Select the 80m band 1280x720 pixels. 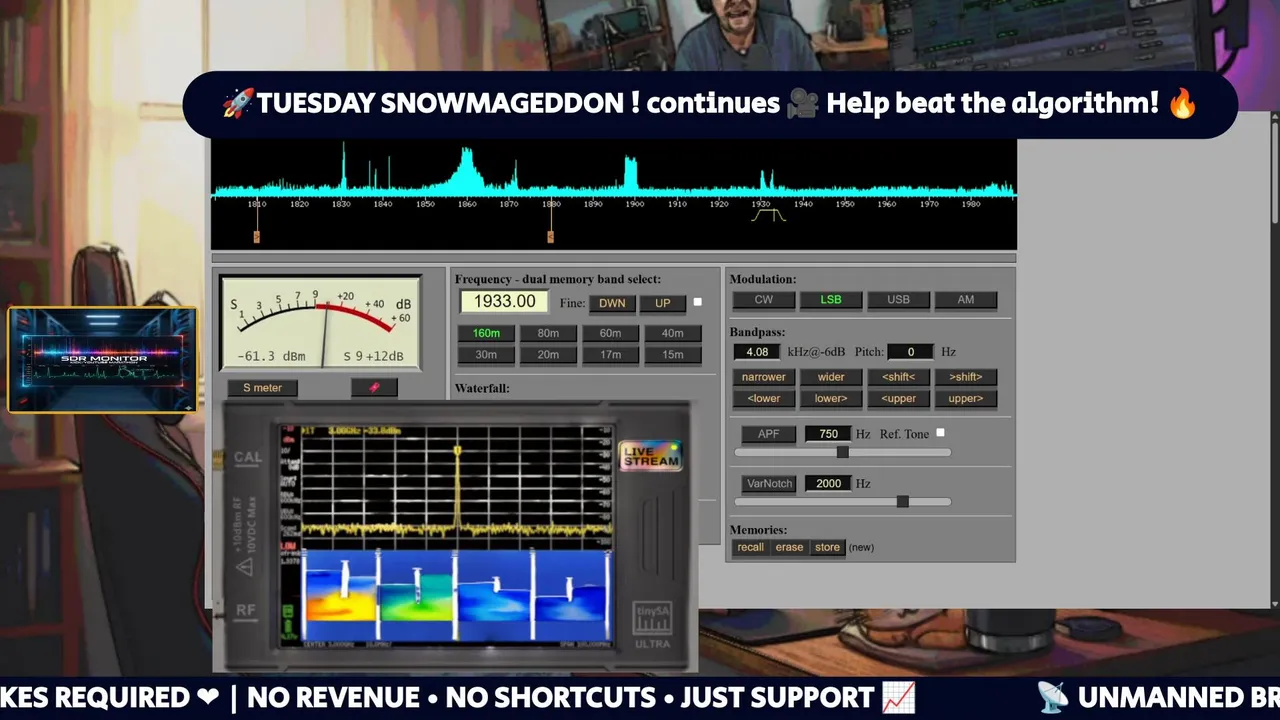(548, 333)
